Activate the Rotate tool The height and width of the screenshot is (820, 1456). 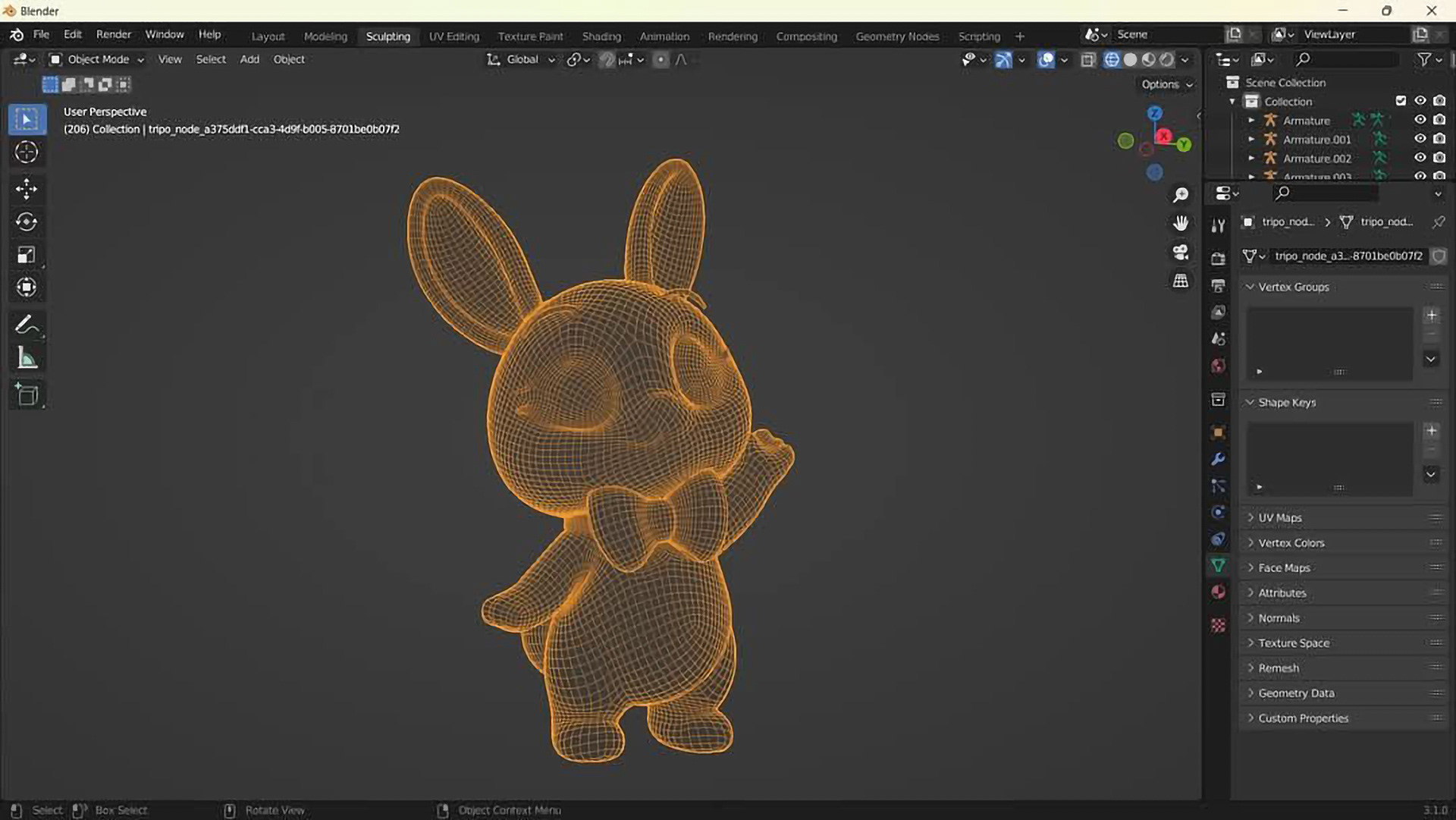point(27,221)
